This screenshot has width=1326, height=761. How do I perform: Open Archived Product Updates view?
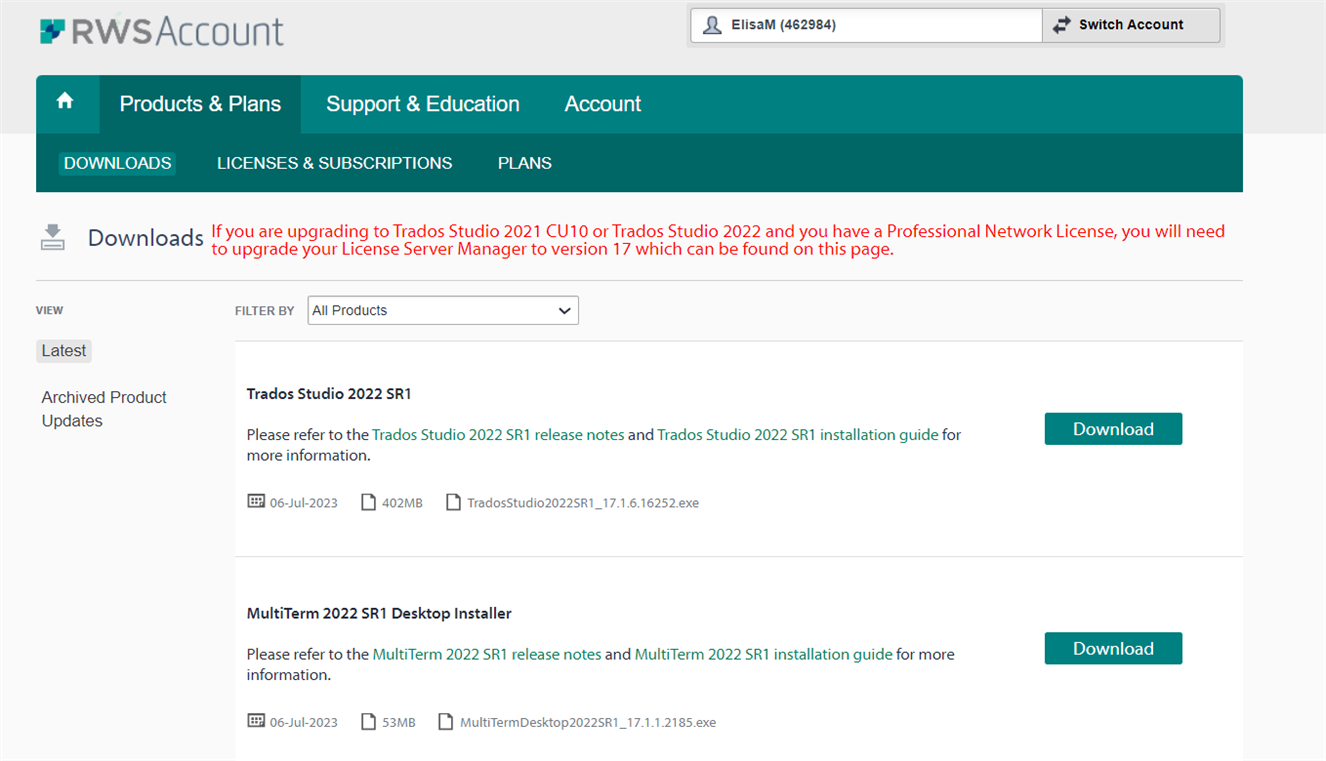tap(104, 409)
